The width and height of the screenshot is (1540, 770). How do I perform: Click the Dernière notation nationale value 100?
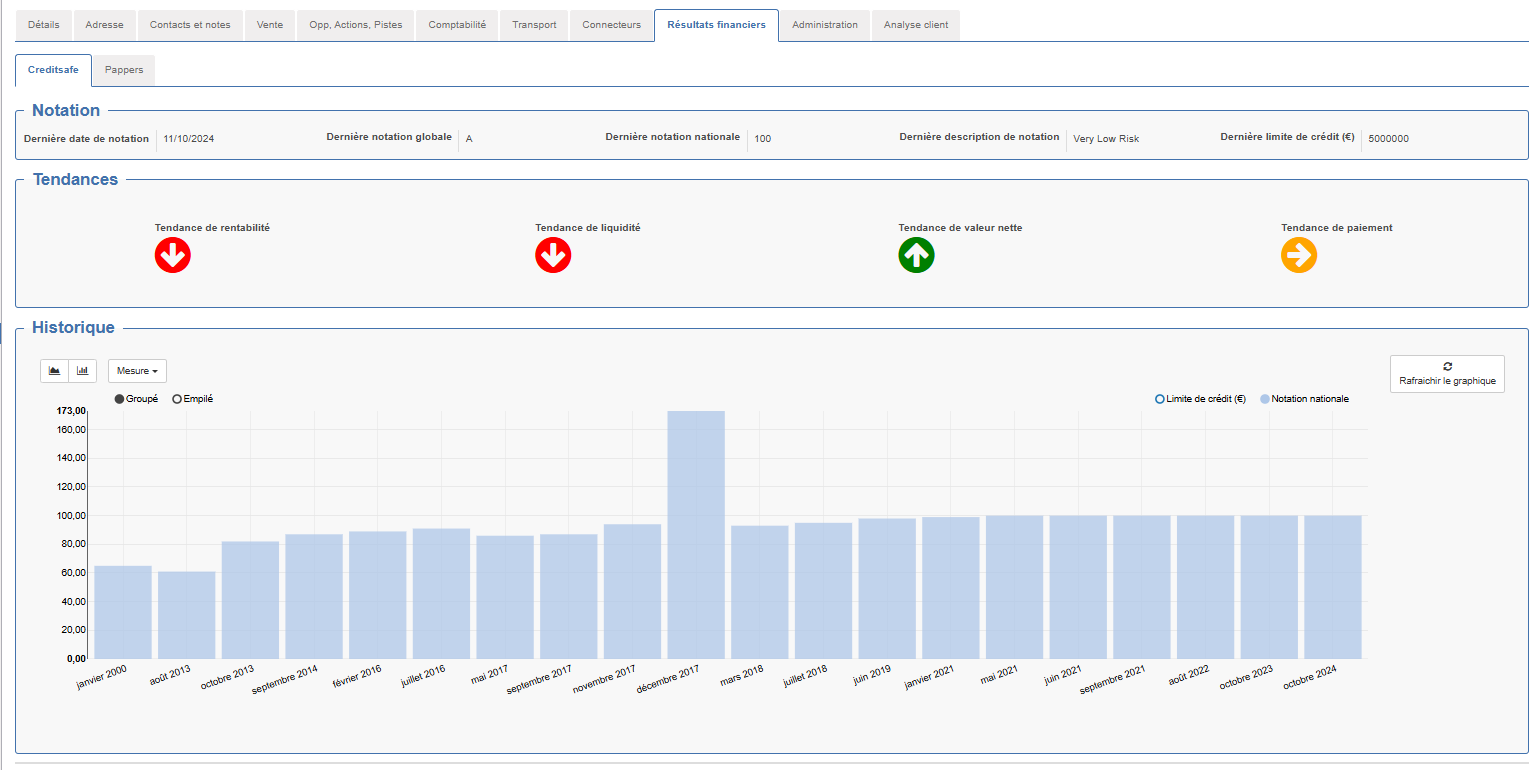pos(762,139)
